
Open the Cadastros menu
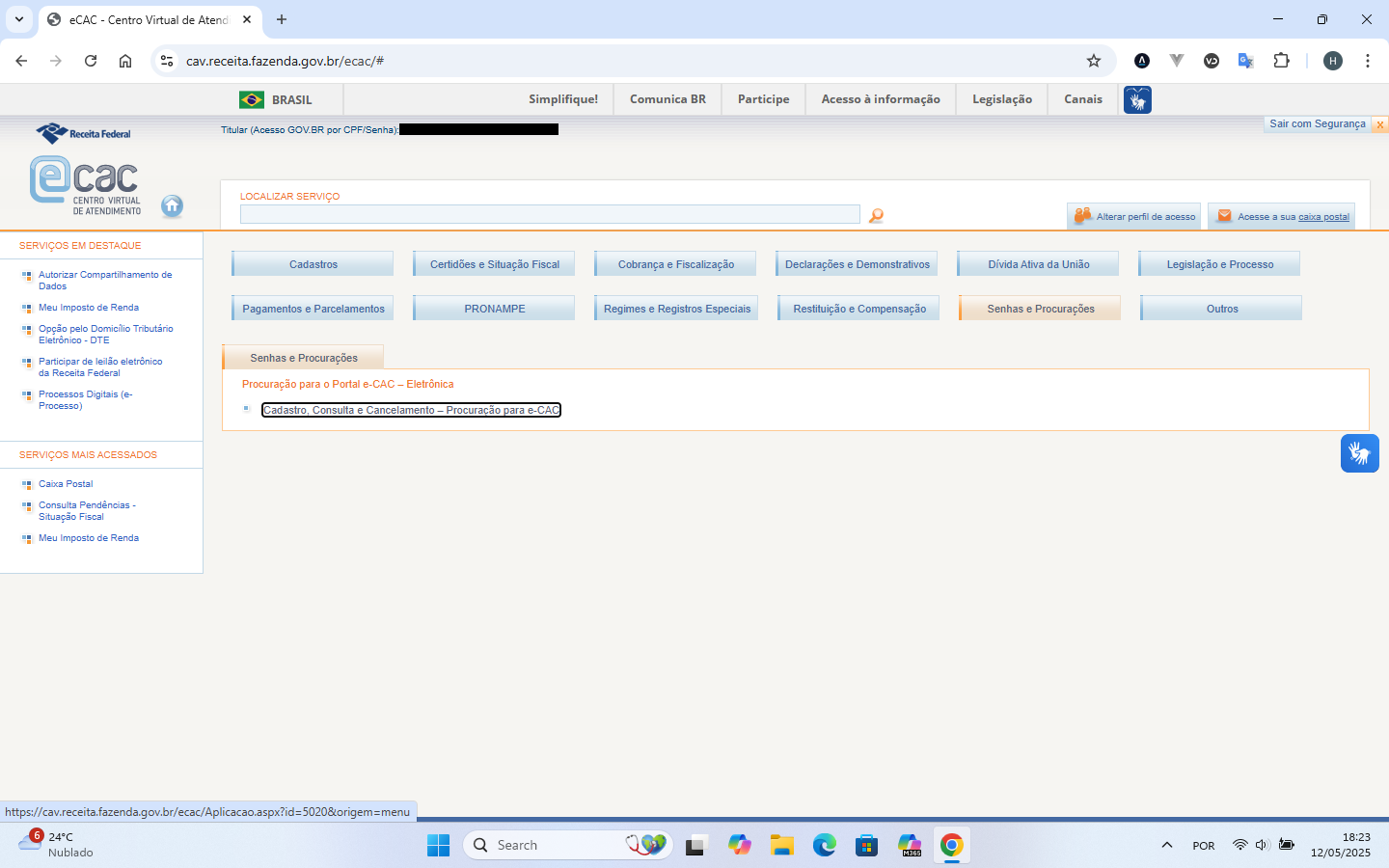click(313, 264)
